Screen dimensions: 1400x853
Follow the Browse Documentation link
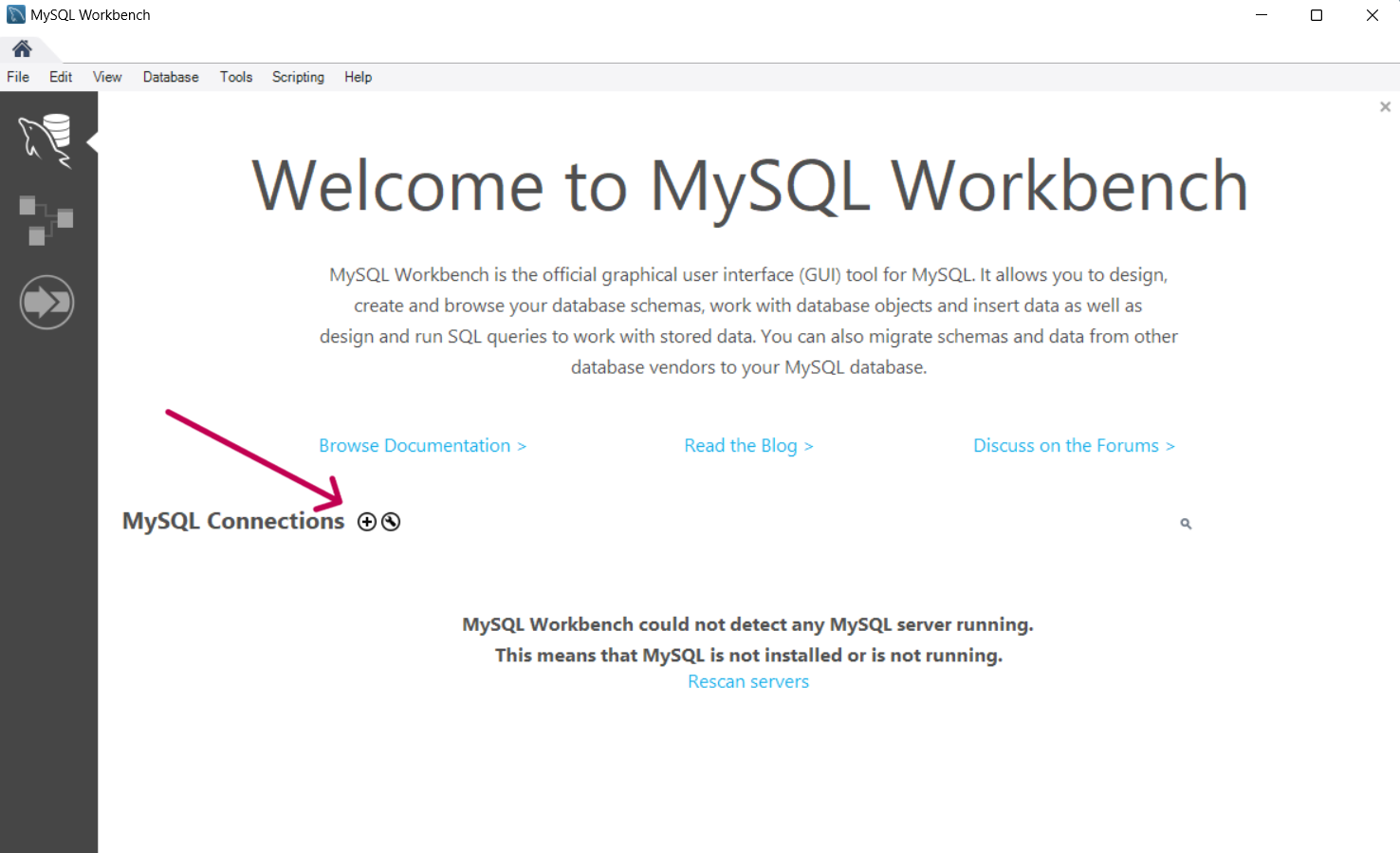(x=423, y=446)
